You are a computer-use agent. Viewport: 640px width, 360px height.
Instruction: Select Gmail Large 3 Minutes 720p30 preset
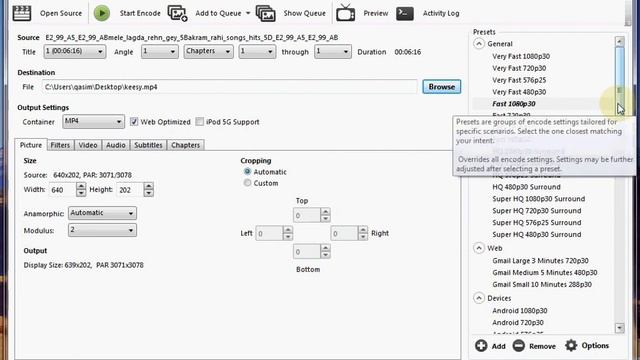pyautogui.click(x=540, y=260)
